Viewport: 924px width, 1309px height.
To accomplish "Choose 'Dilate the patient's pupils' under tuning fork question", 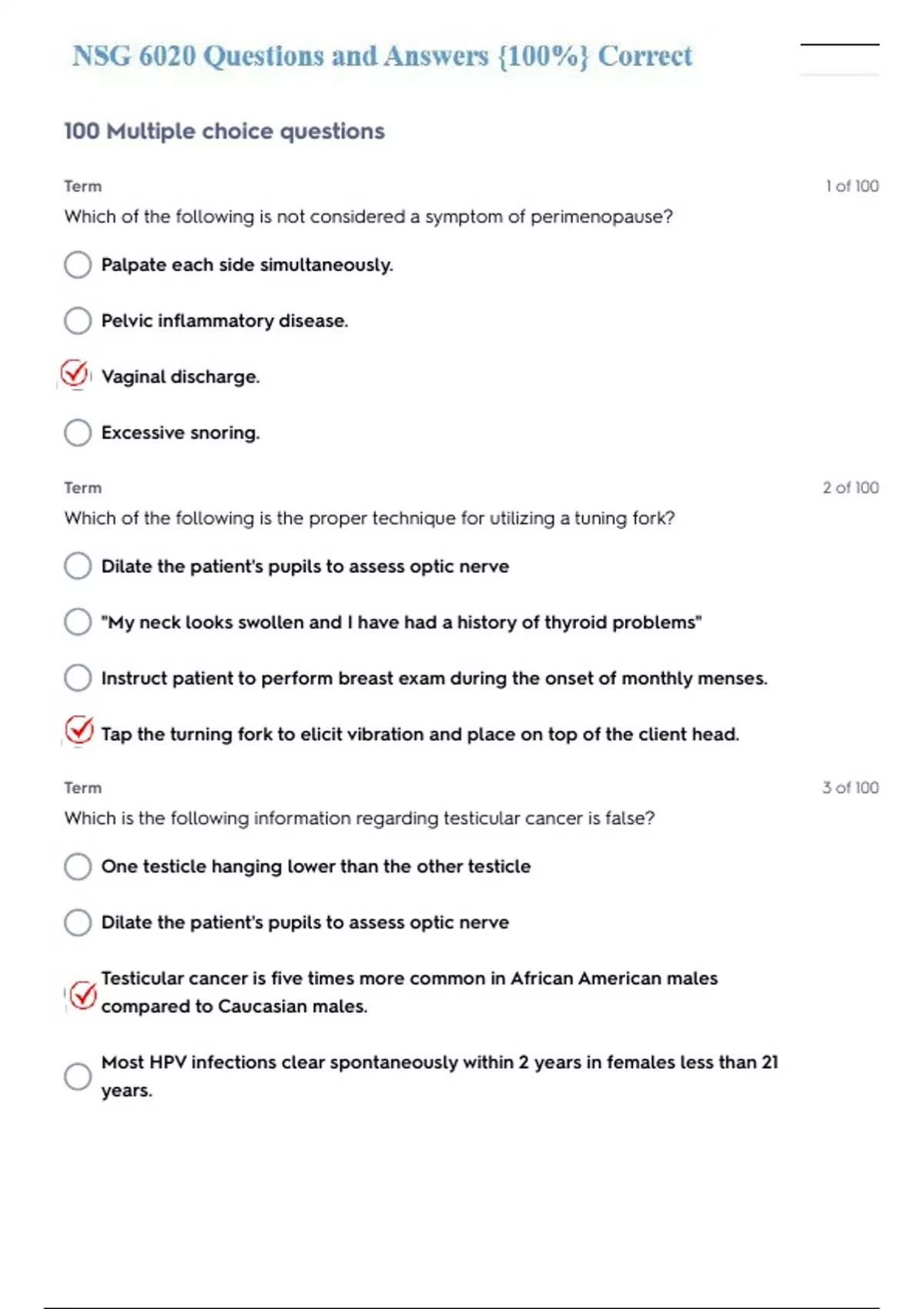I will (78, 566).
